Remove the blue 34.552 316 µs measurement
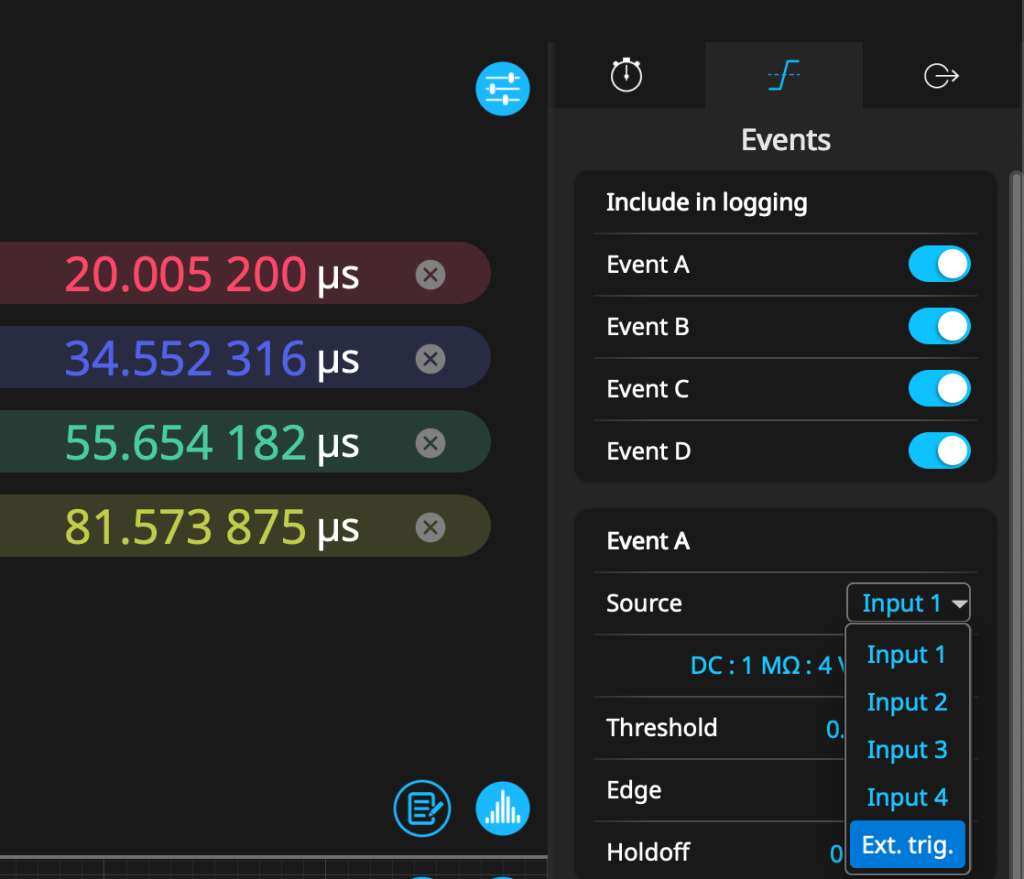The image size is (1024, 879). (x=430, y=358)
